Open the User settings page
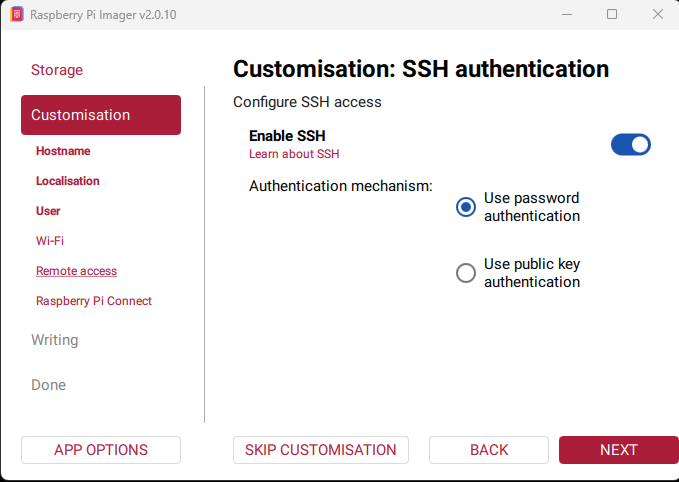Screen dimensions: 679x482 pyautogui.click(x=48, y=211)
